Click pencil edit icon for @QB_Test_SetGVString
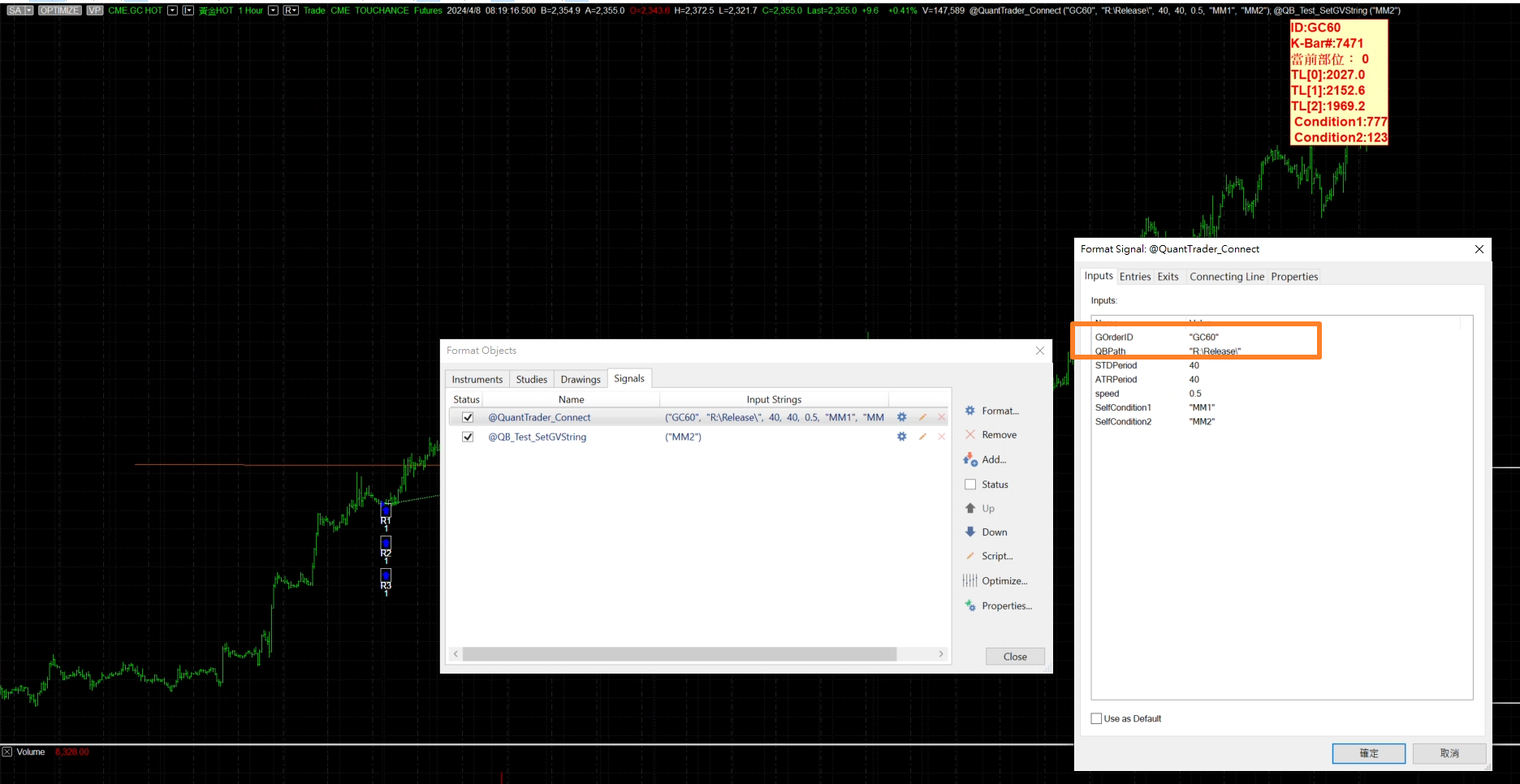This screenshot has height=784, width=1520. (x=922, y=437)
